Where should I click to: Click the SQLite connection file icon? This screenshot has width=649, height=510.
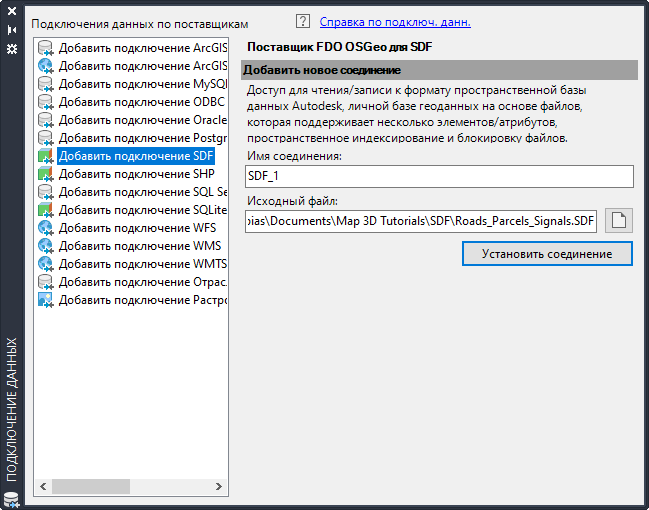46,210
